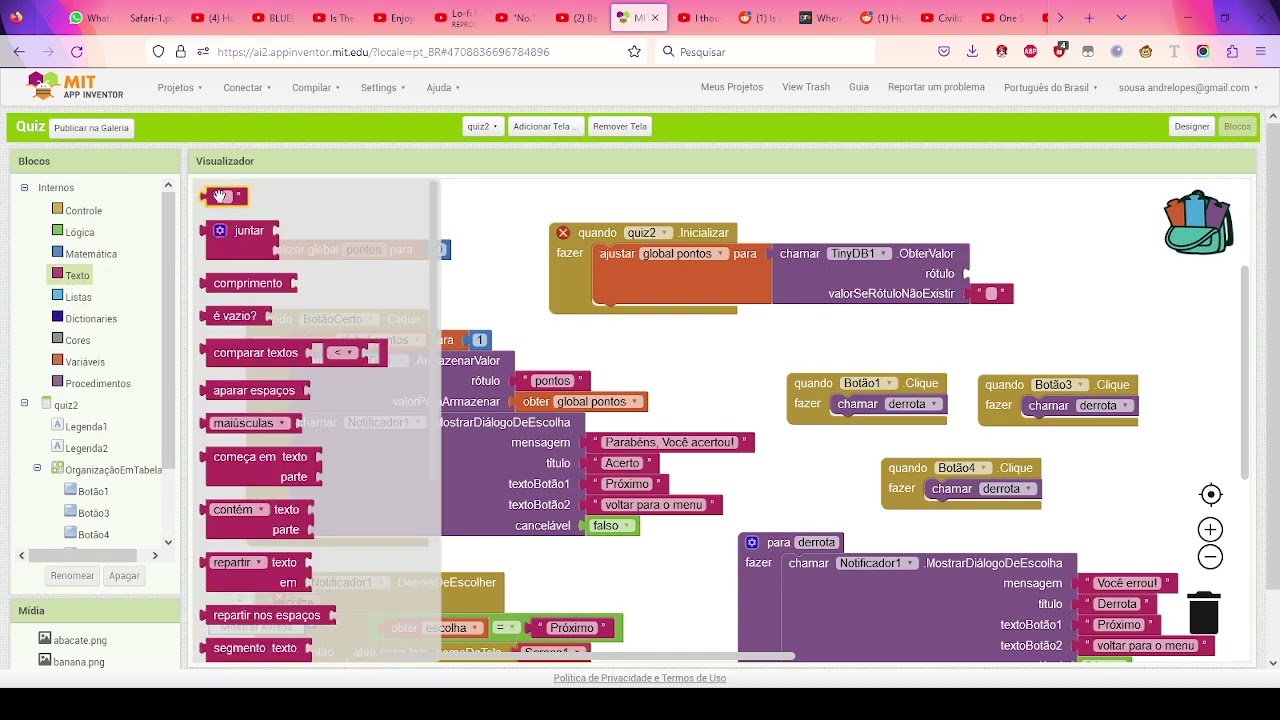
Task: Collapse the Internos tree node
Action: click(24, 188)
